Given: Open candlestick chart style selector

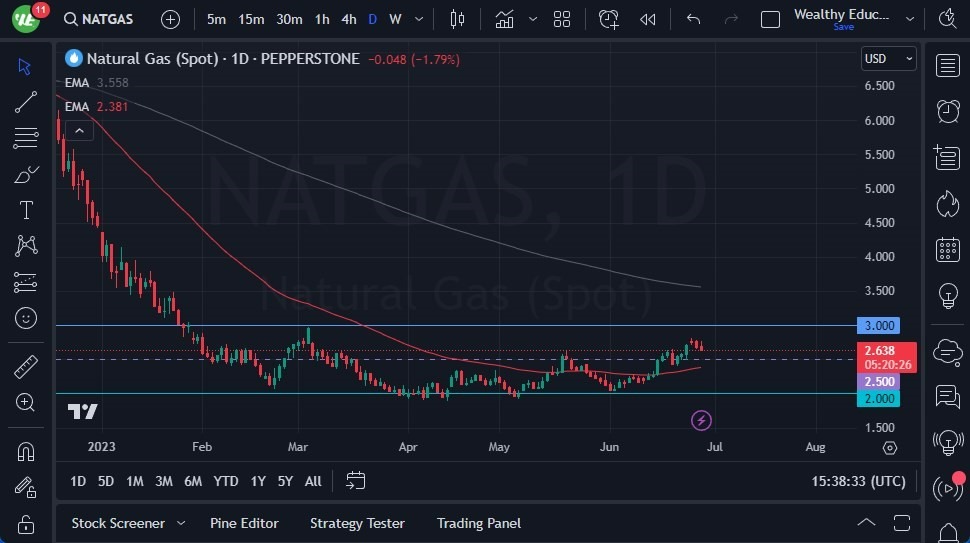Looking at the screenshot, I should pyautogui.click(x=457, y=19).
